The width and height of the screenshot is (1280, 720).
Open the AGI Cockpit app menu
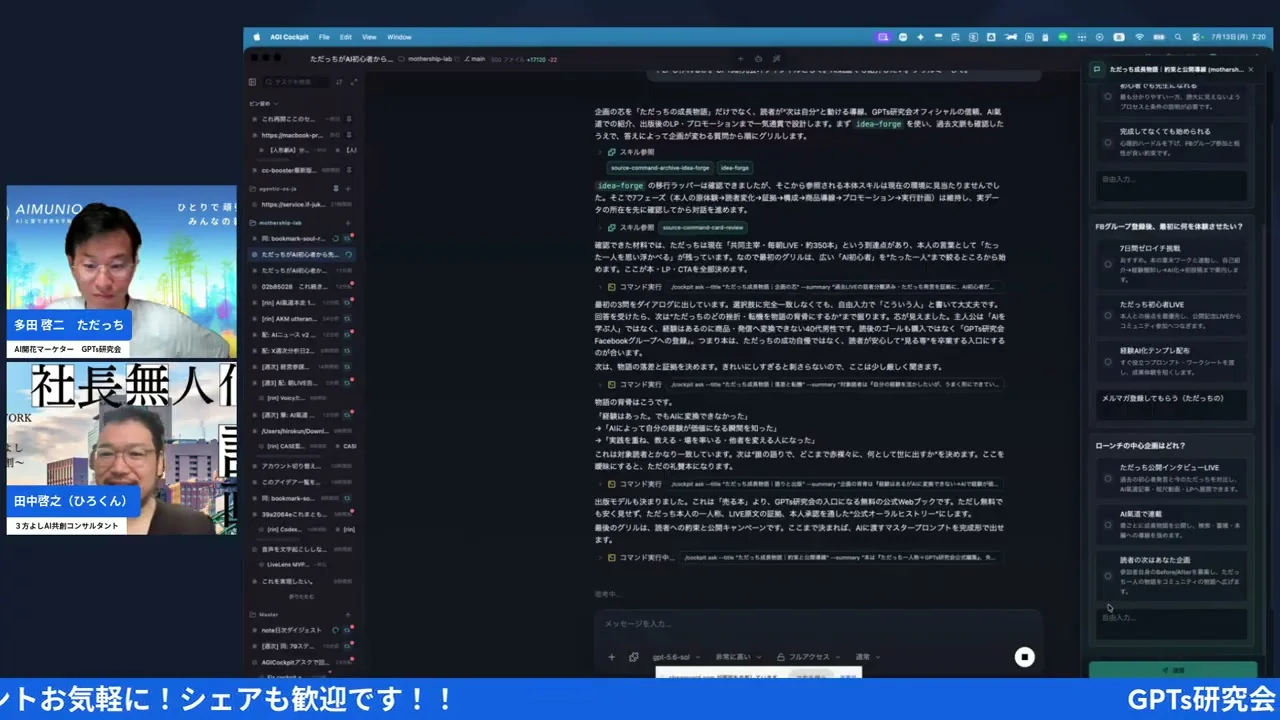289,37
